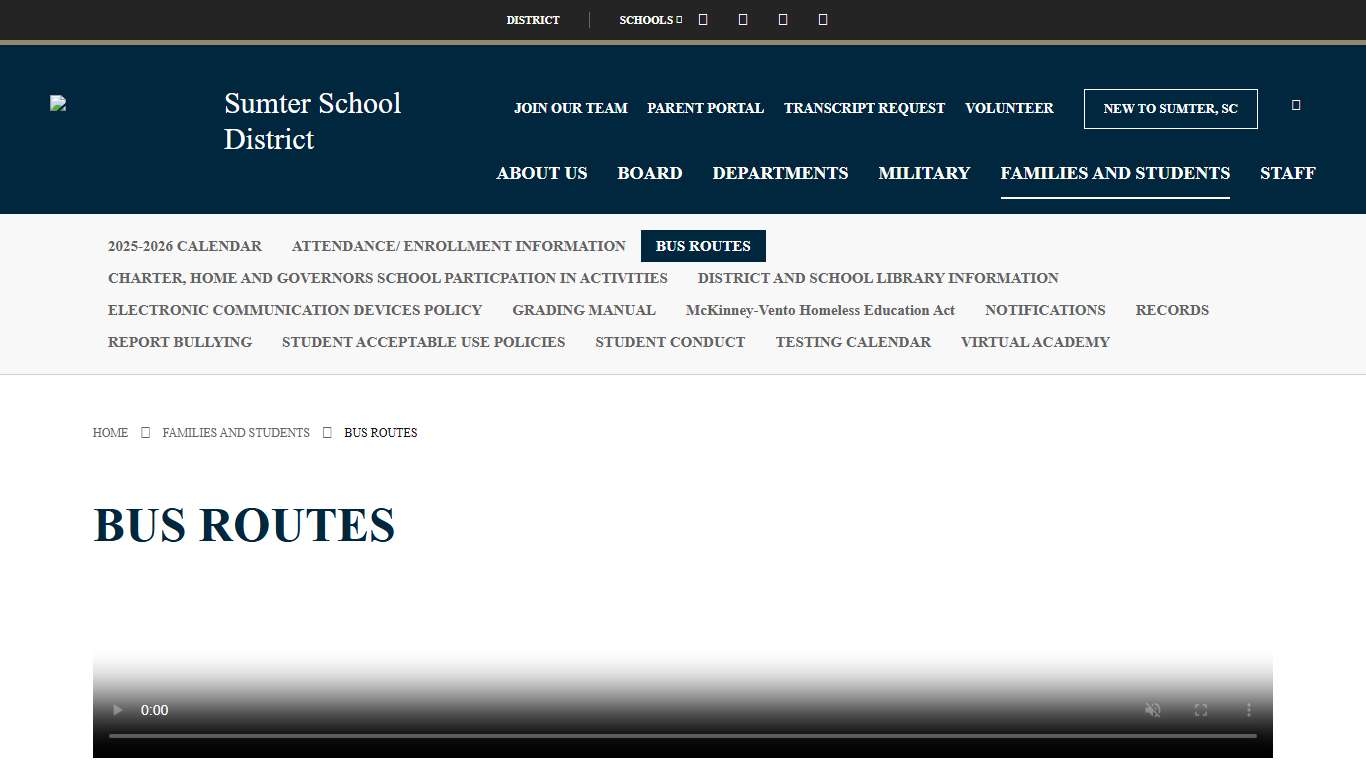1366x768 pixels.
Task: Click the MILITARY navigation item
Action: 923,173
